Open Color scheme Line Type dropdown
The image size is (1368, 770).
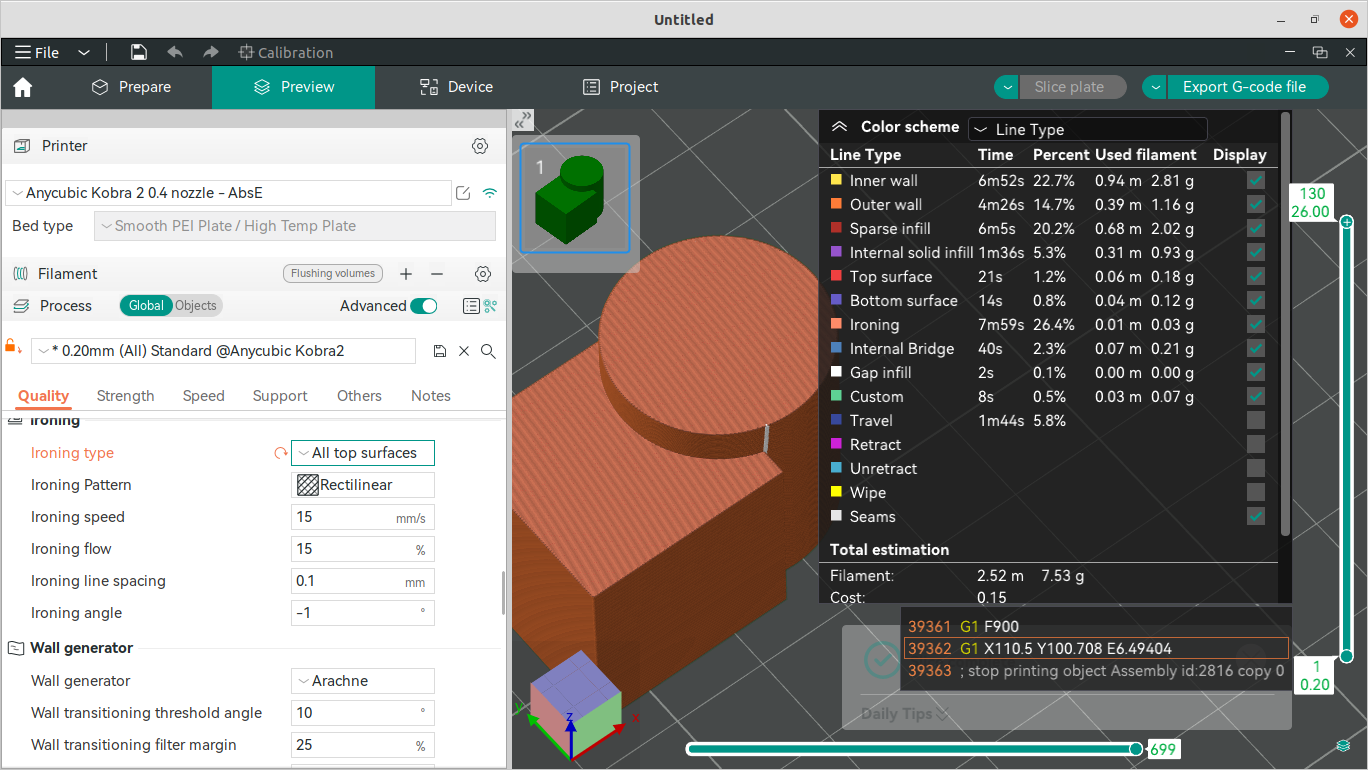coord(1087,130)
